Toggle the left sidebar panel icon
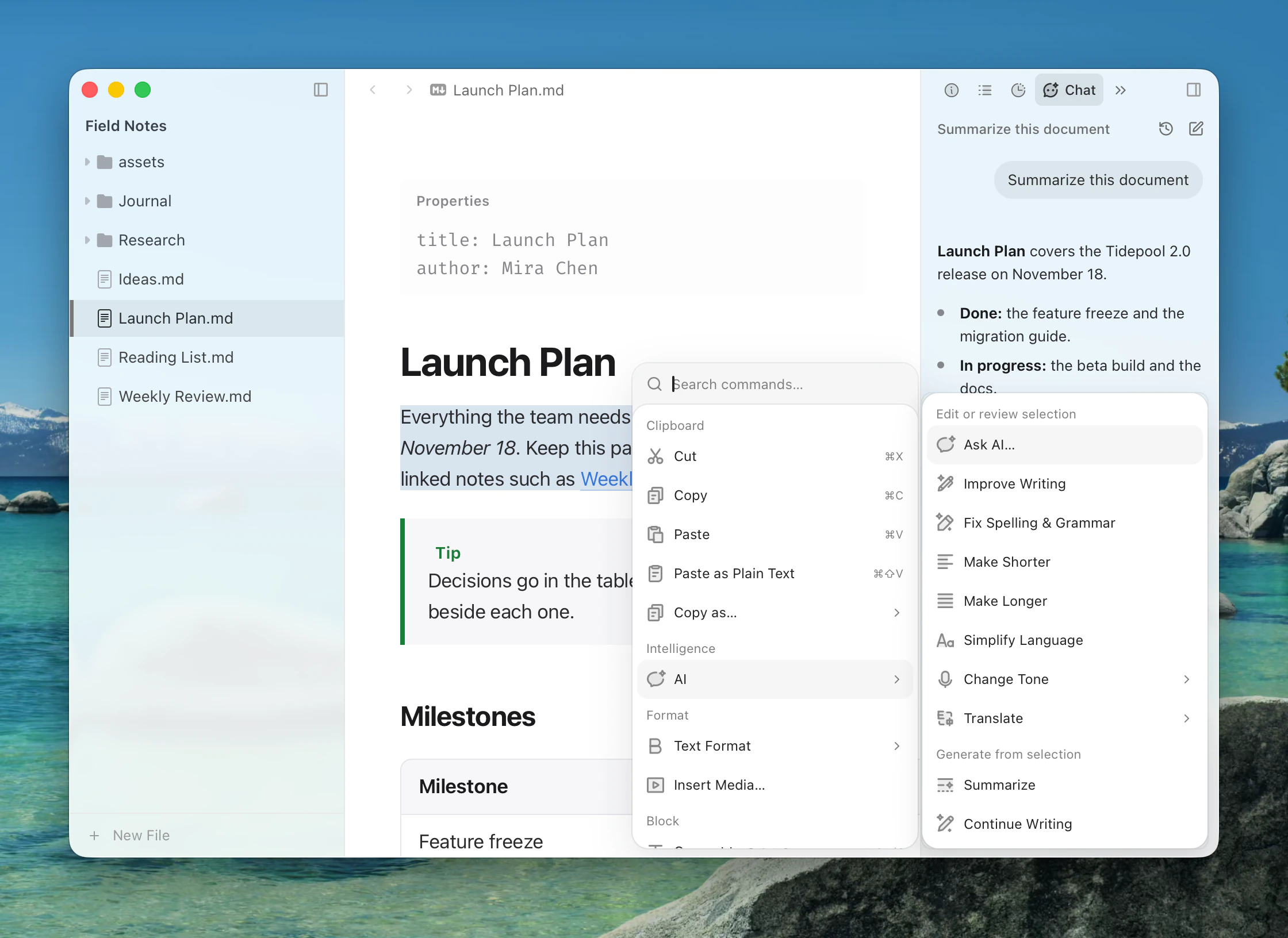This screenshot has width=1288, height=938. click(321, 90)
